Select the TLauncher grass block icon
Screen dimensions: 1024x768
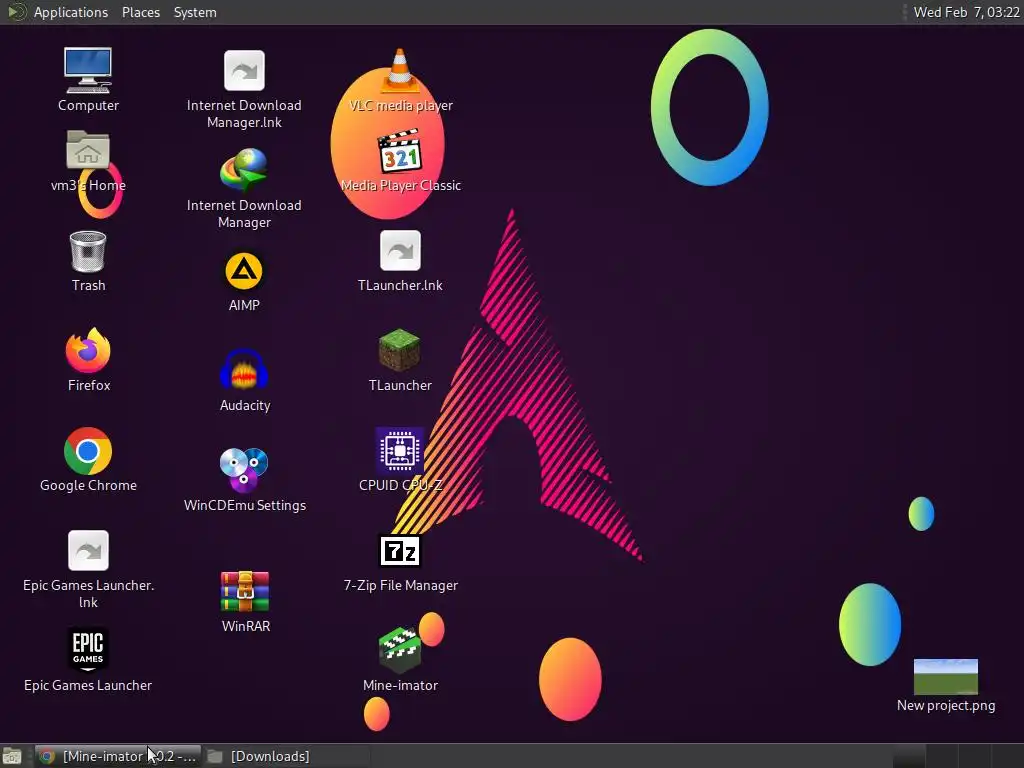pos(400,351)
